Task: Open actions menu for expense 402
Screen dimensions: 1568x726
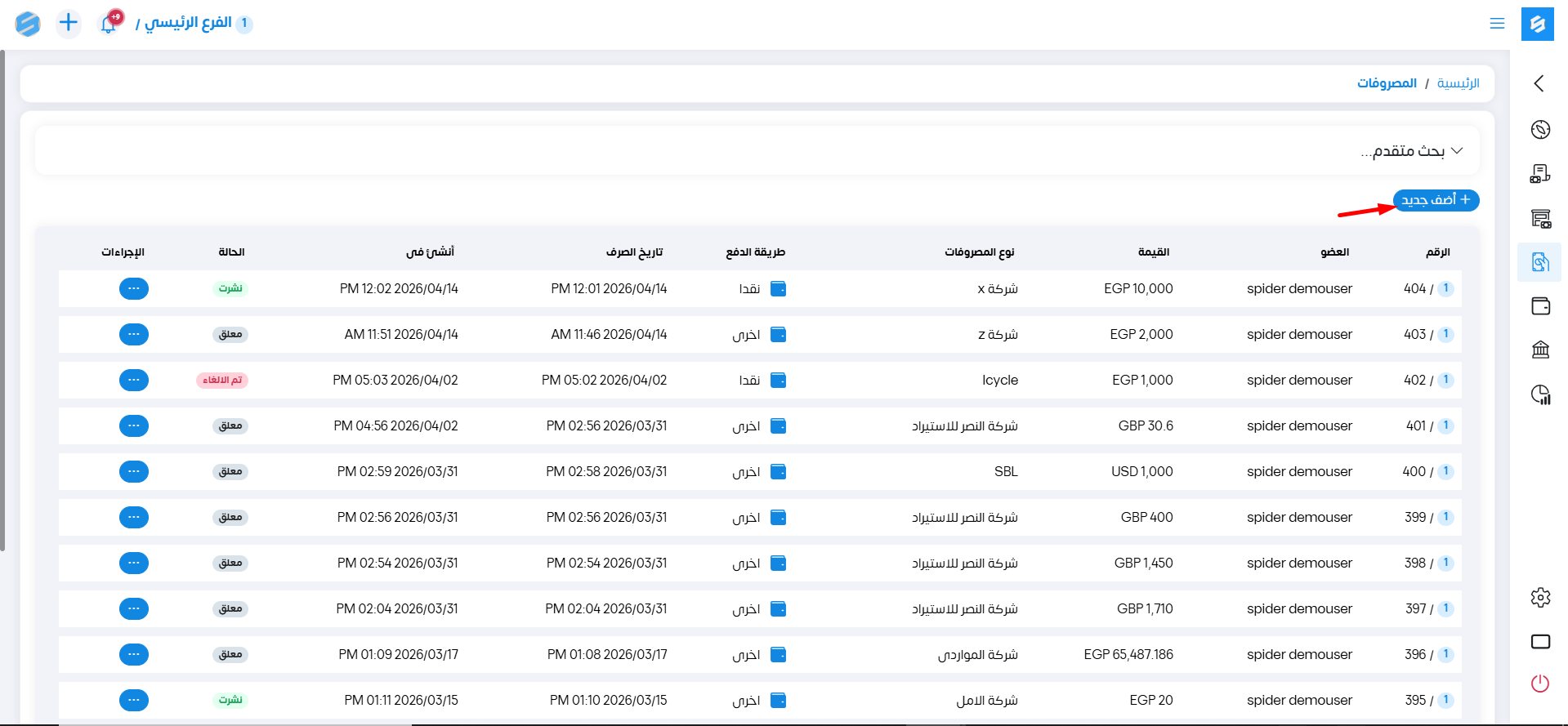Action: [x=134, y=381]
